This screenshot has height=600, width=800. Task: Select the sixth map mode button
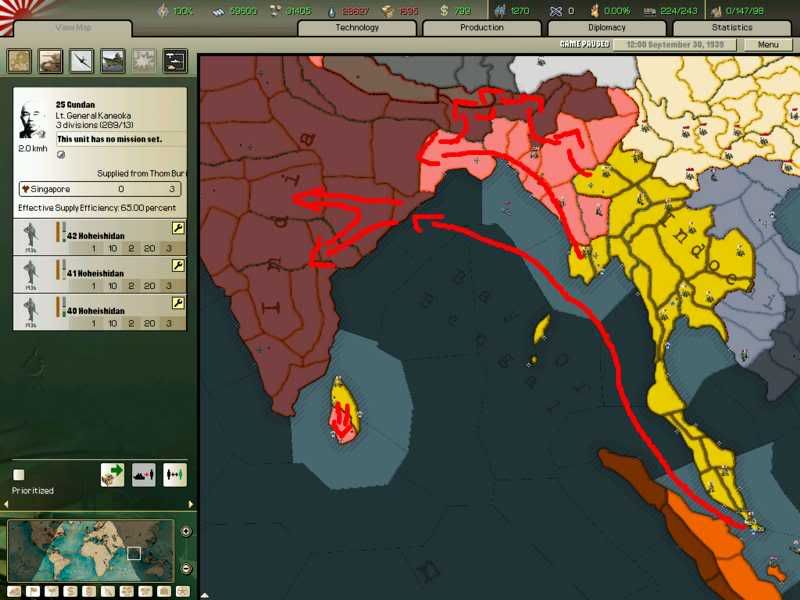pyautogui.click(x=108, y=591)
